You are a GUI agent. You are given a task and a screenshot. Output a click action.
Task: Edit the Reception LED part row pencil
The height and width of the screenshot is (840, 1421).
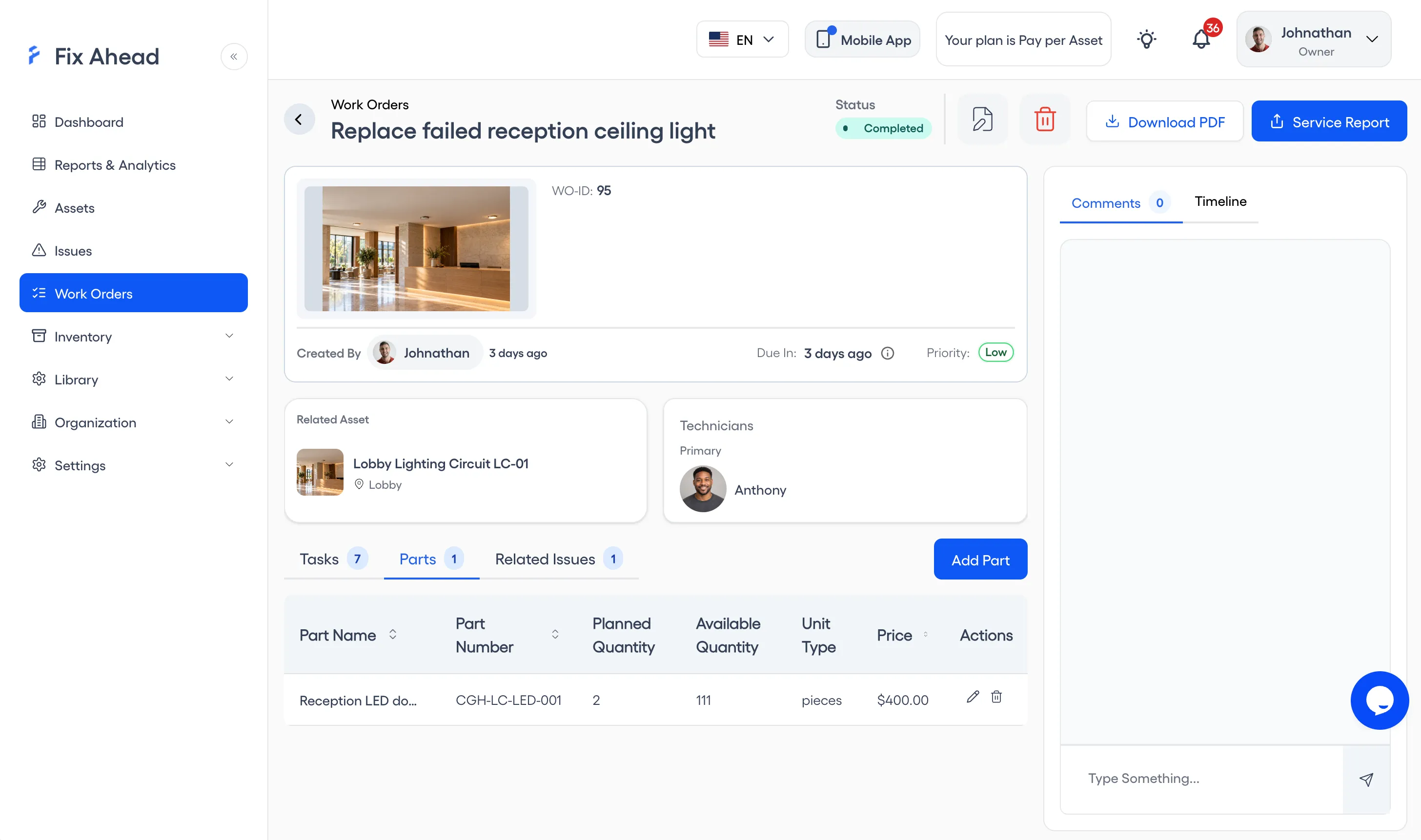pyautogui.click(x=973, y=697)
